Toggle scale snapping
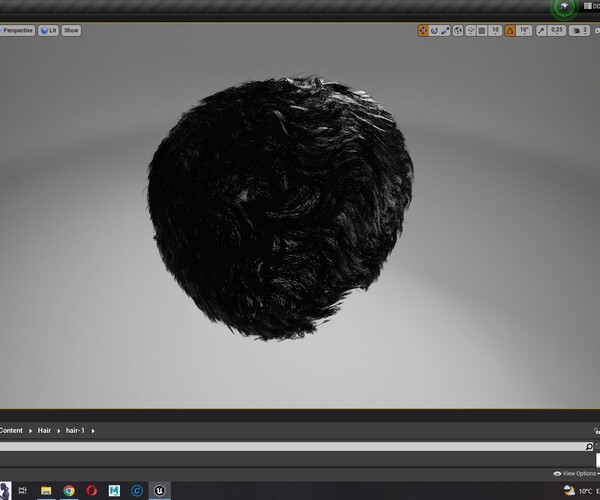This screenshot has width=600, height=500. [541, 31]
